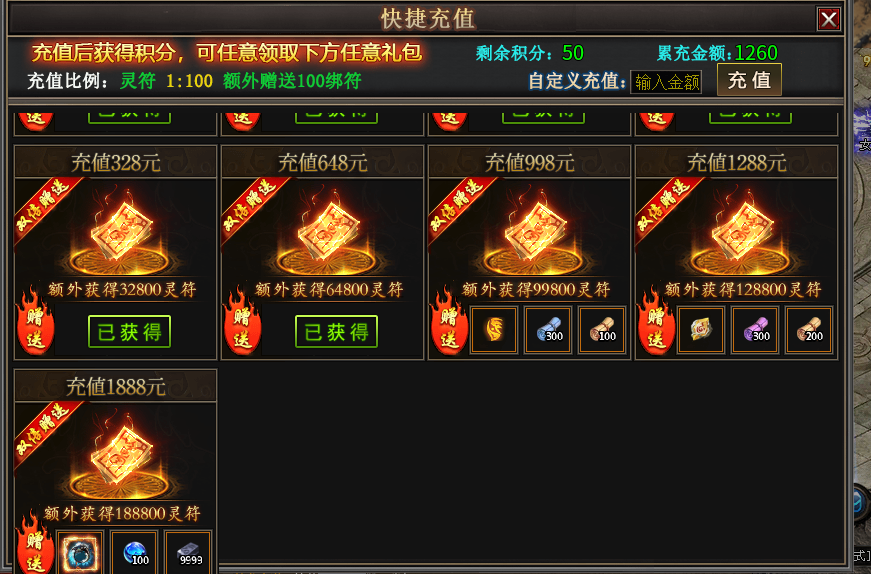Focus the 输入金额 custom amount field
This screenshot has width=871, height=574.
(x=665, y=82)
